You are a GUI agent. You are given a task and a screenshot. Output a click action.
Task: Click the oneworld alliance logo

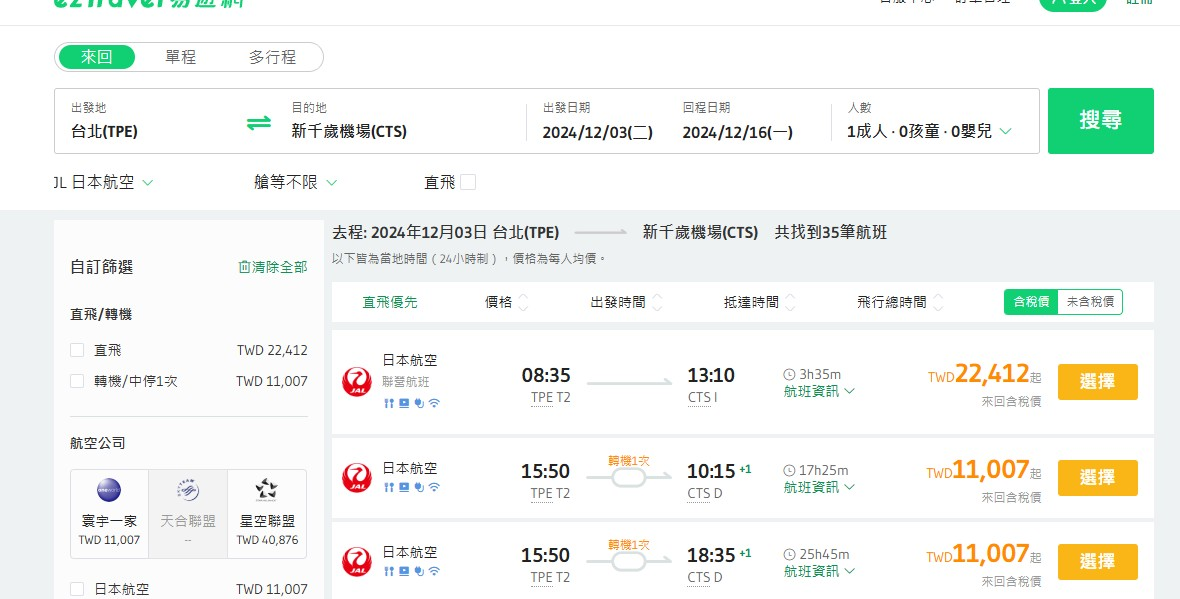[x=109, y=490]
